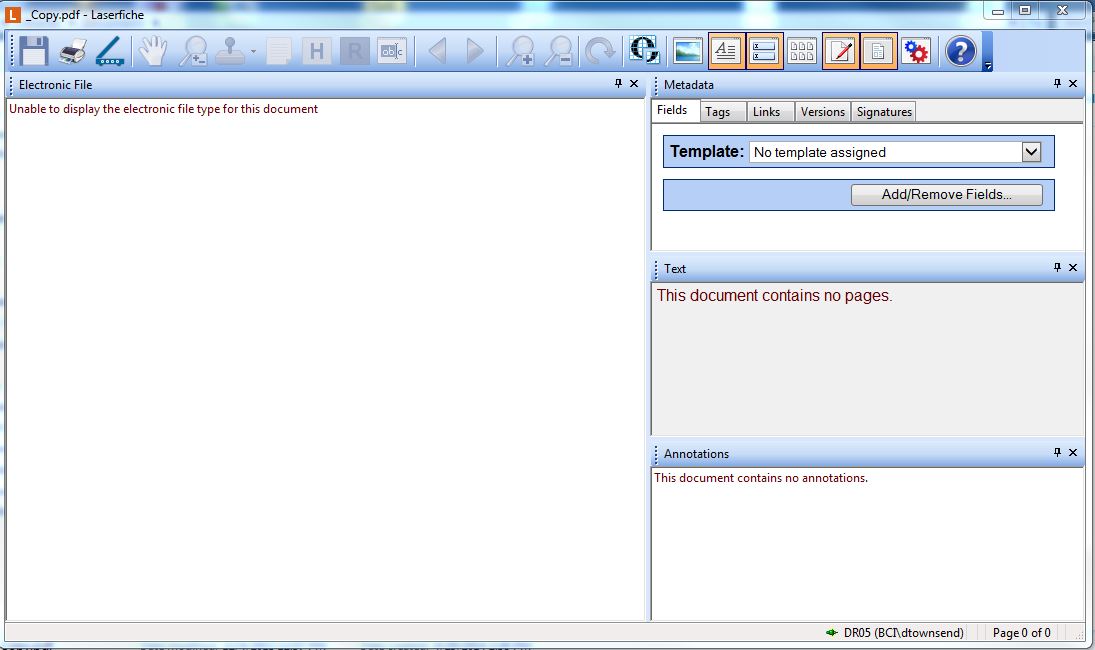Toggle the Metadata fields pane button

pos(764,51)
